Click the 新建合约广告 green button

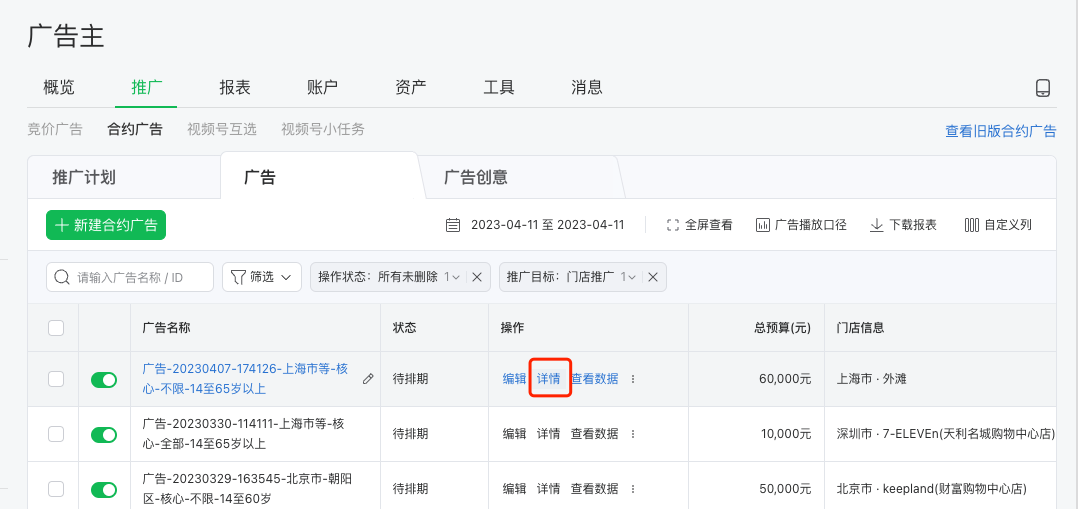(x=106, y=225)
